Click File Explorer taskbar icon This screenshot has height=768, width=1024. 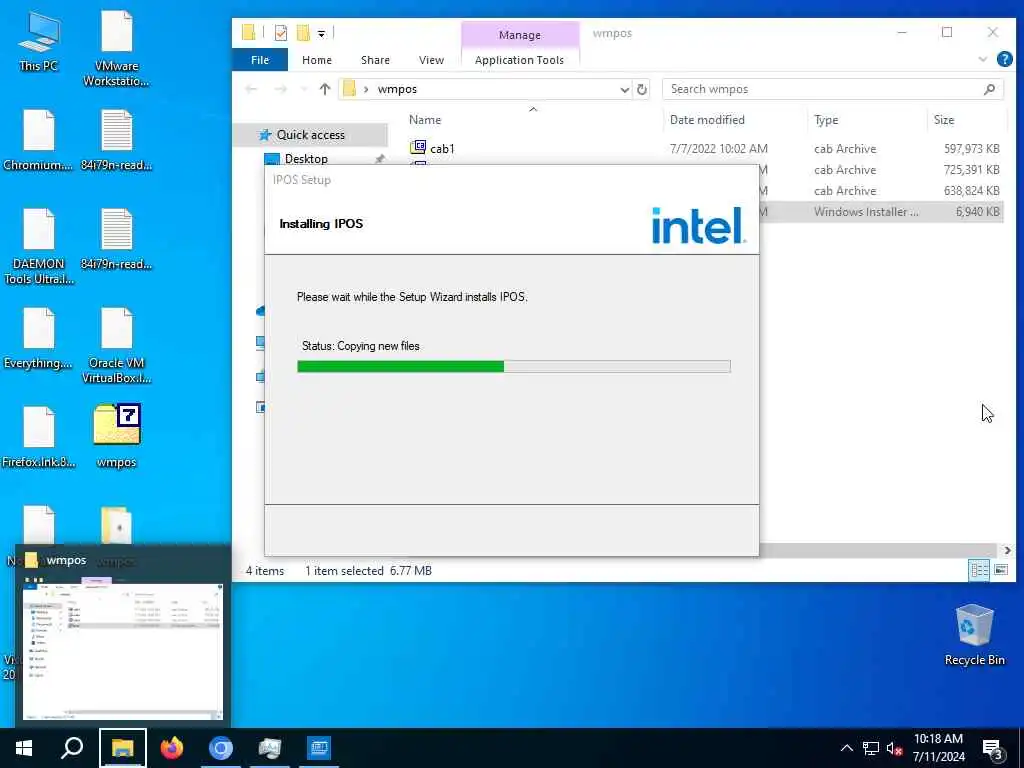[x=123, y=748]
